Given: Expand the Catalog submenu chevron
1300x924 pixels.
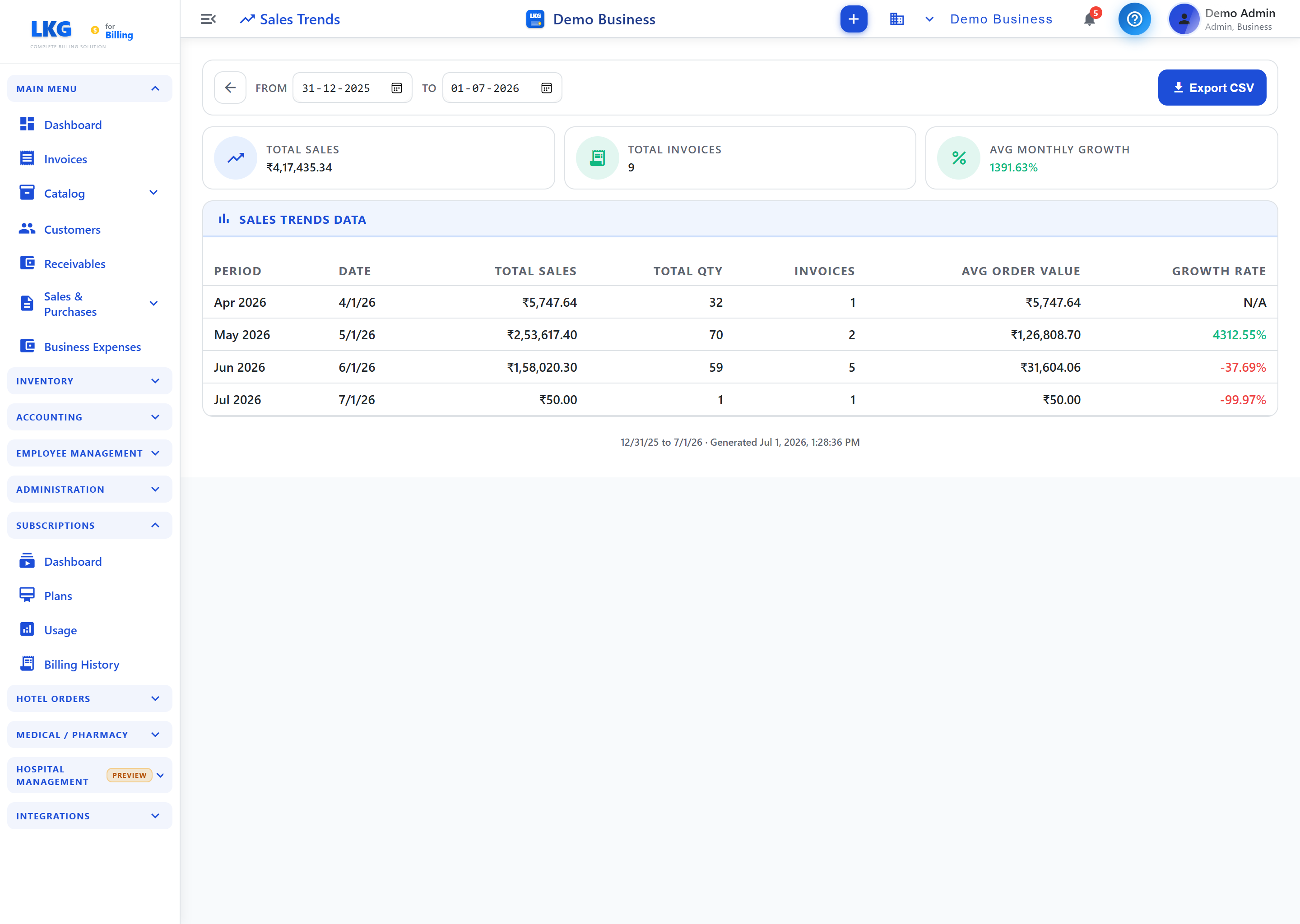Looking at the screenshot, I should click(153, 193).
